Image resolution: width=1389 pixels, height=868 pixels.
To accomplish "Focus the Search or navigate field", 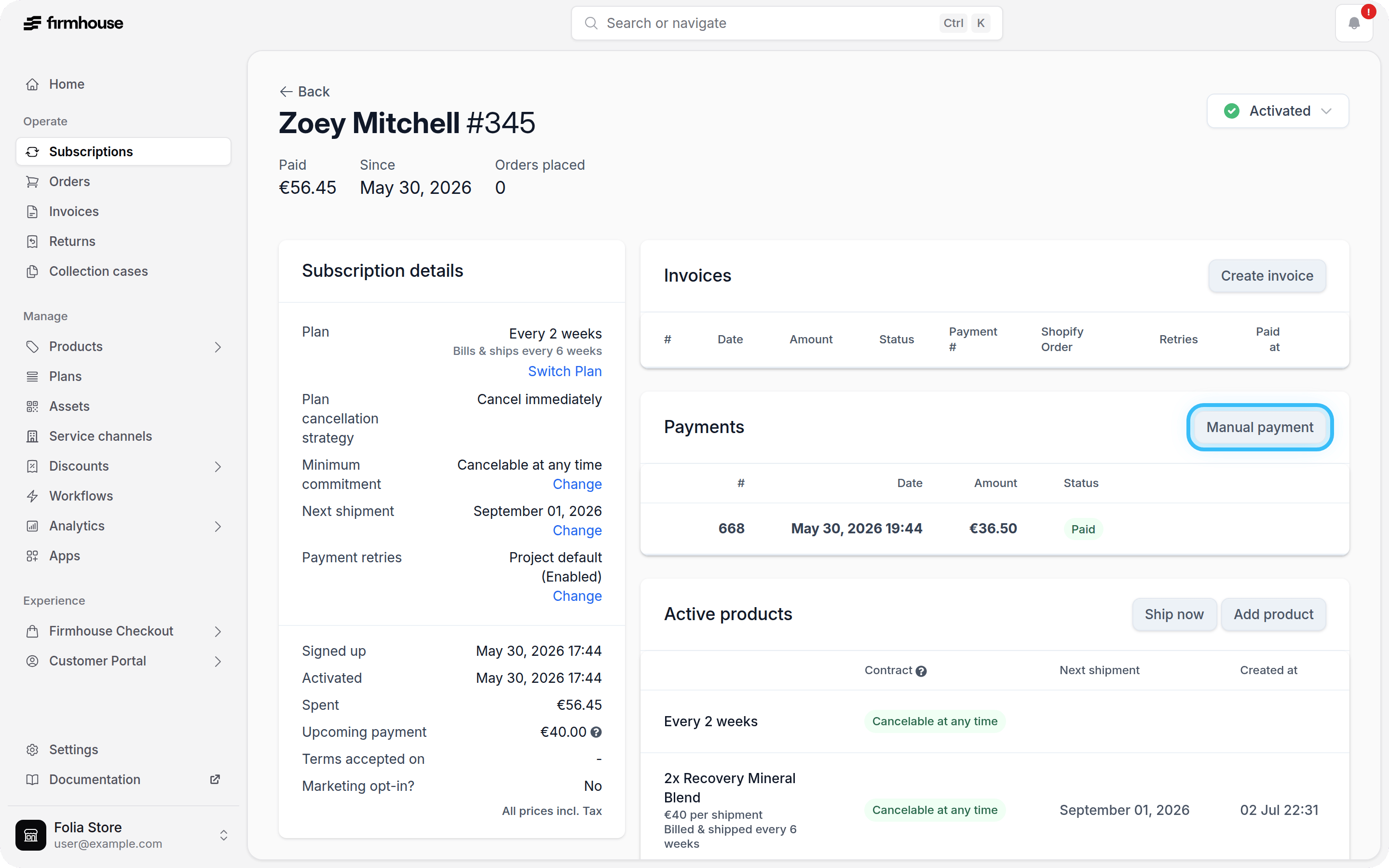I will point(786,23).
